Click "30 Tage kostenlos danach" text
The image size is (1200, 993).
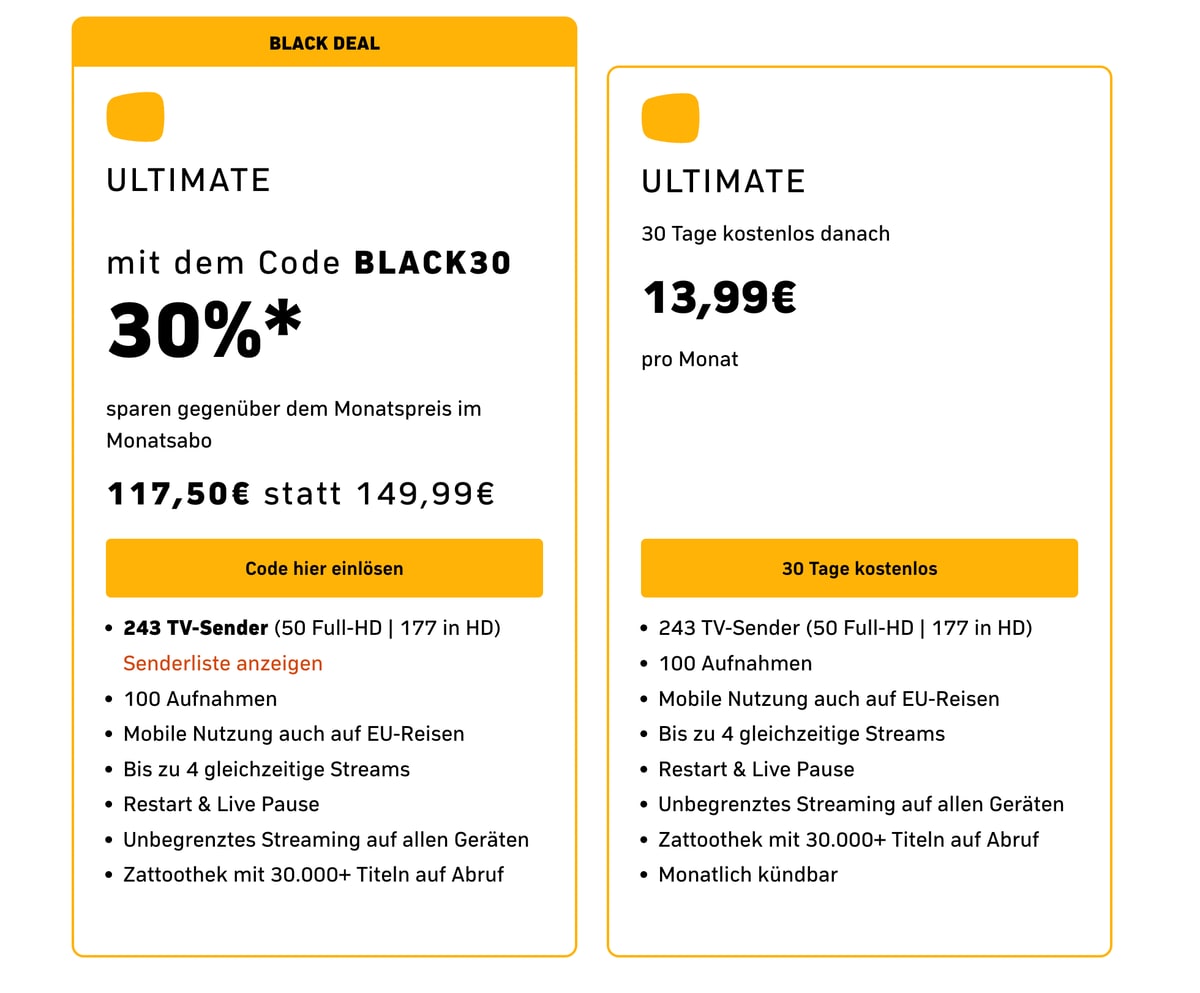click(765, 234)
